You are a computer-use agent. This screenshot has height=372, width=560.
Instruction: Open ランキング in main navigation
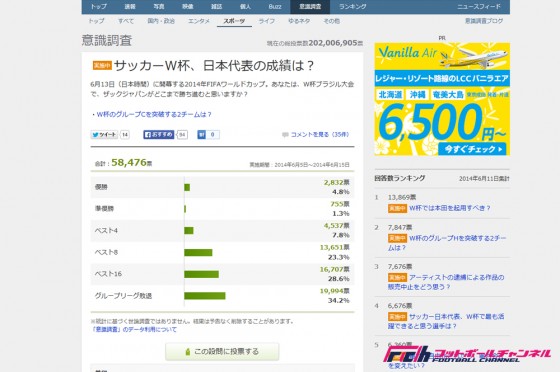point(352,6)
